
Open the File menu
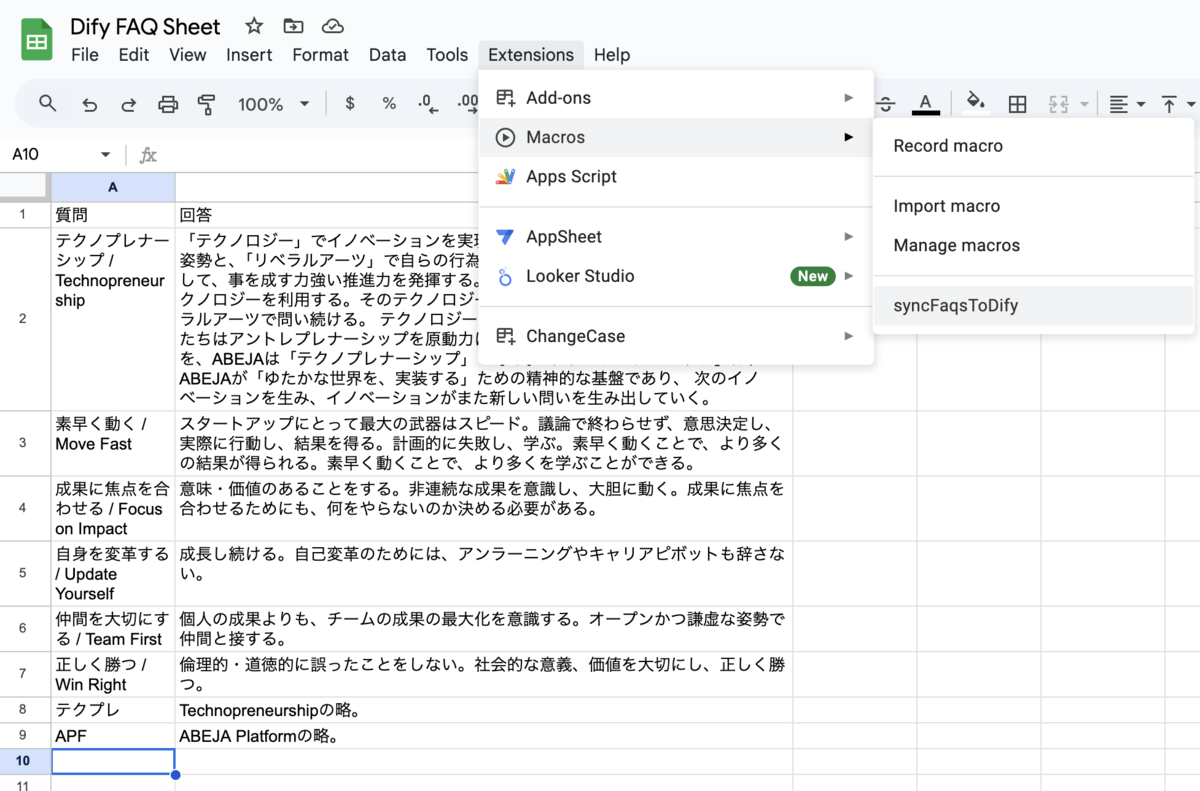pos(85,55)
